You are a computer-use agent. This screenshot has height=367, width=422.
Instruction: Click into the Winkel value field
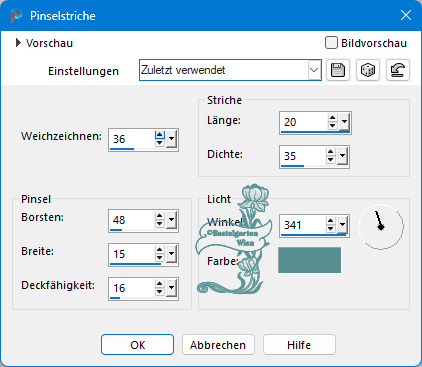[303, 225]
